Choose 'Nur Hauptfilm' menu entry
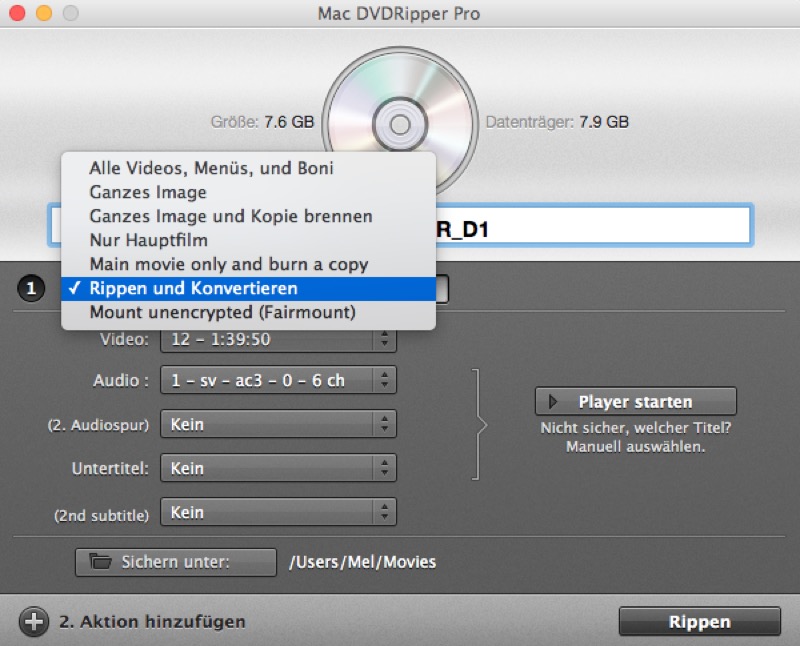This screenshot has height=646, width=800. tap(148, 240)
